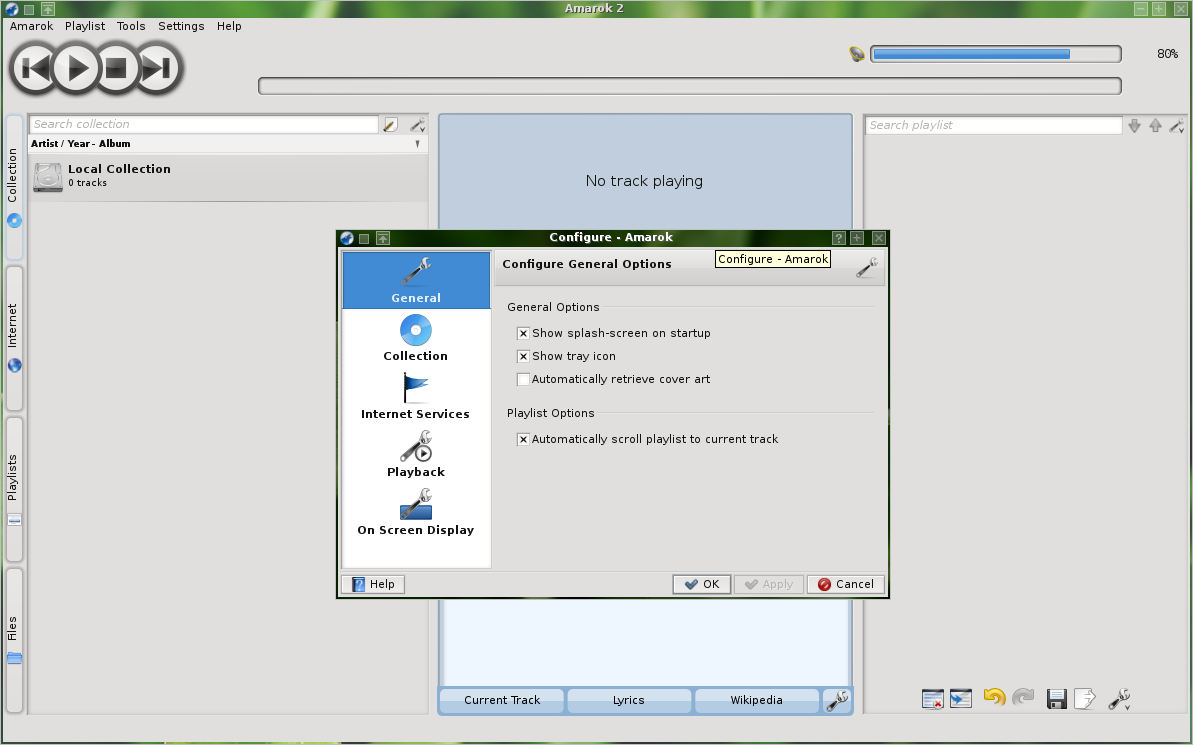Screen dimensions: 1193x745
Task: Select Collection category in Configure dialog
Action: click(x=416, y=339)
